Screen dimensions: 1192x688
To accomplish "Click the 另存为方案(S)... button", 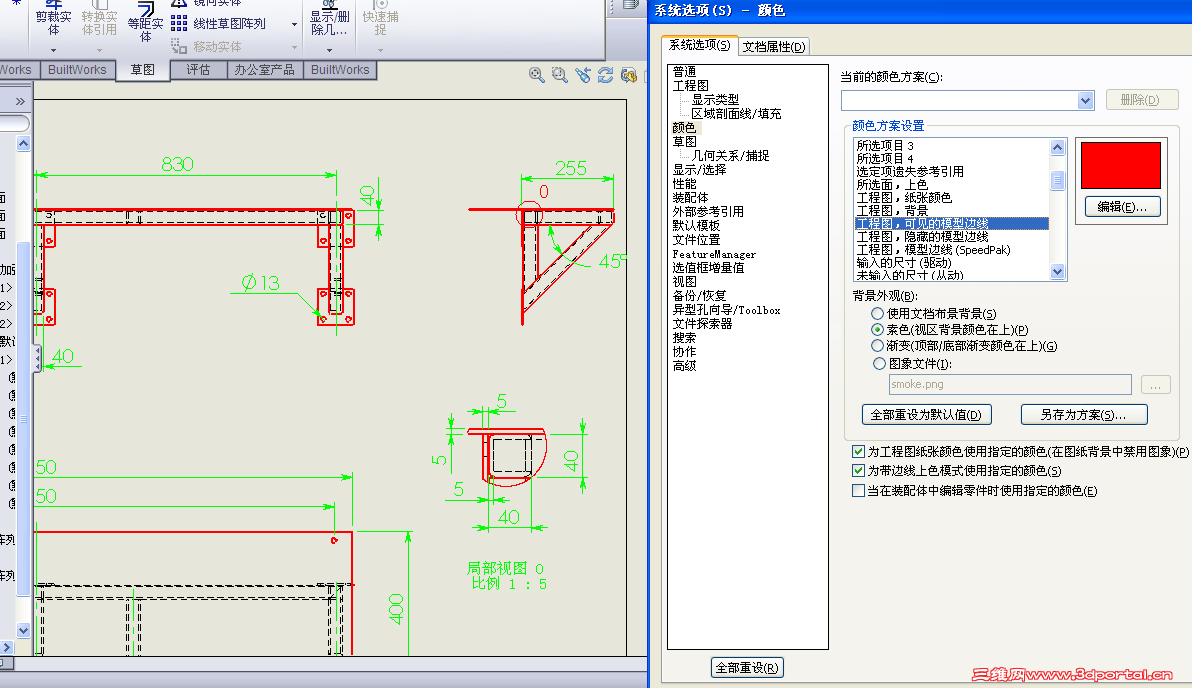I will pos(1083,414).
